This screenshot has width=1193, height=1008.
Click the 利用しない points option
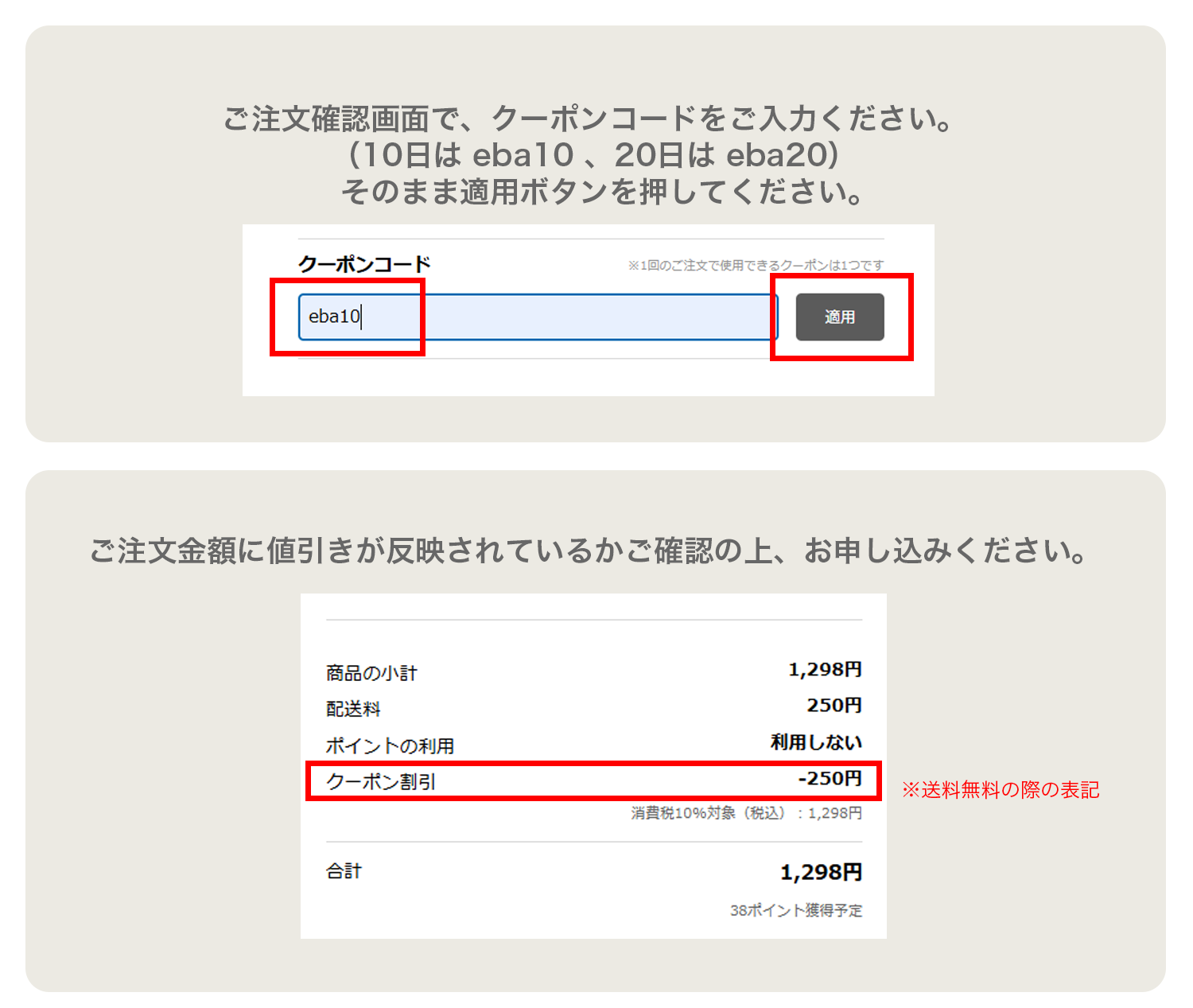pyautogui.click(x=816, y=742)
